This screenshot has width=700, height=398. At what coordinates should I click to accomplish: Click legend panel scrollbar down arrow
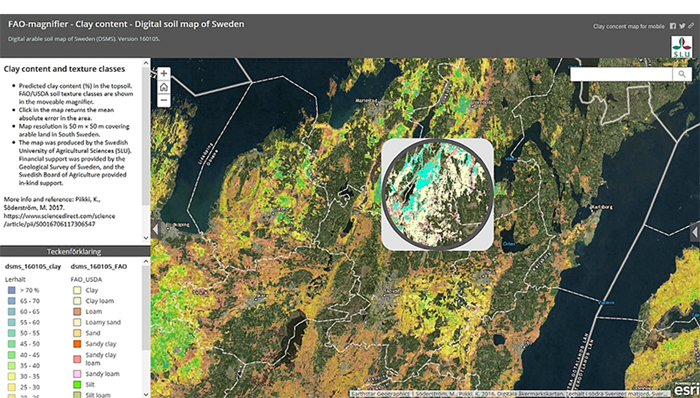pyautogui.click(x=146, y=394)
